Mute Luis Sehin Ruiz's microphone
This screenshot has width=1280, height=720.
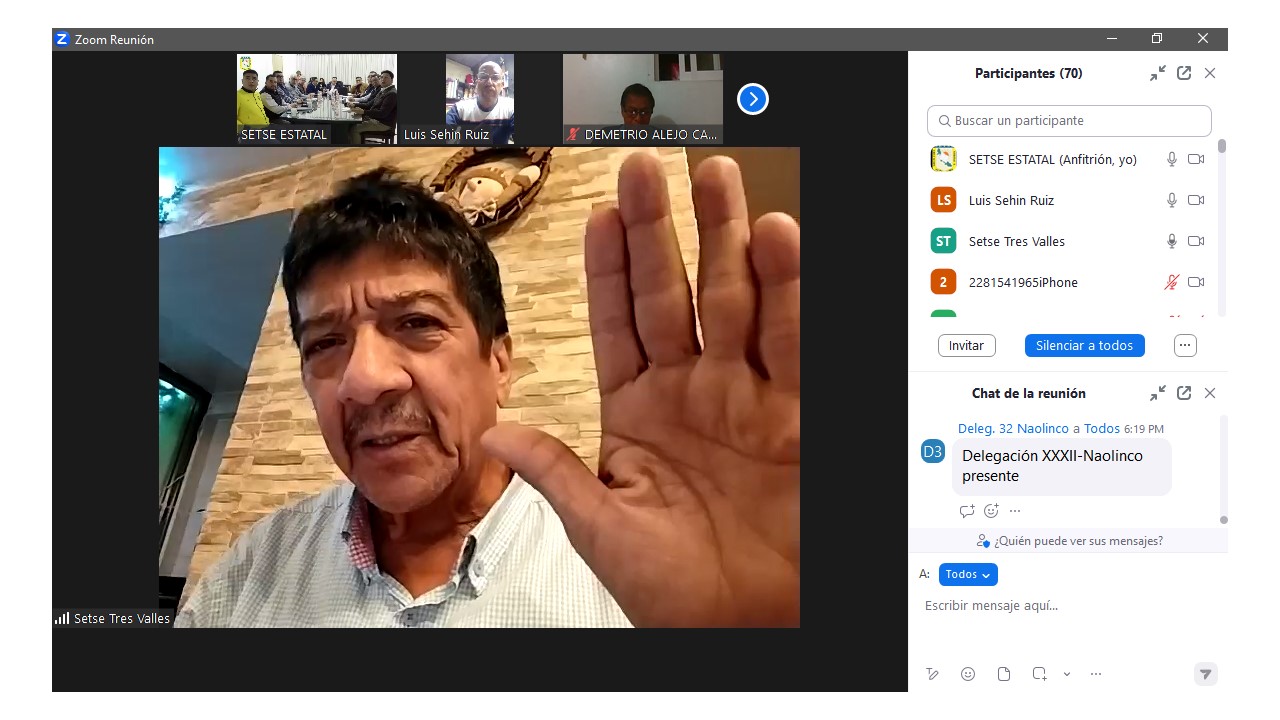coord(1172,200)
